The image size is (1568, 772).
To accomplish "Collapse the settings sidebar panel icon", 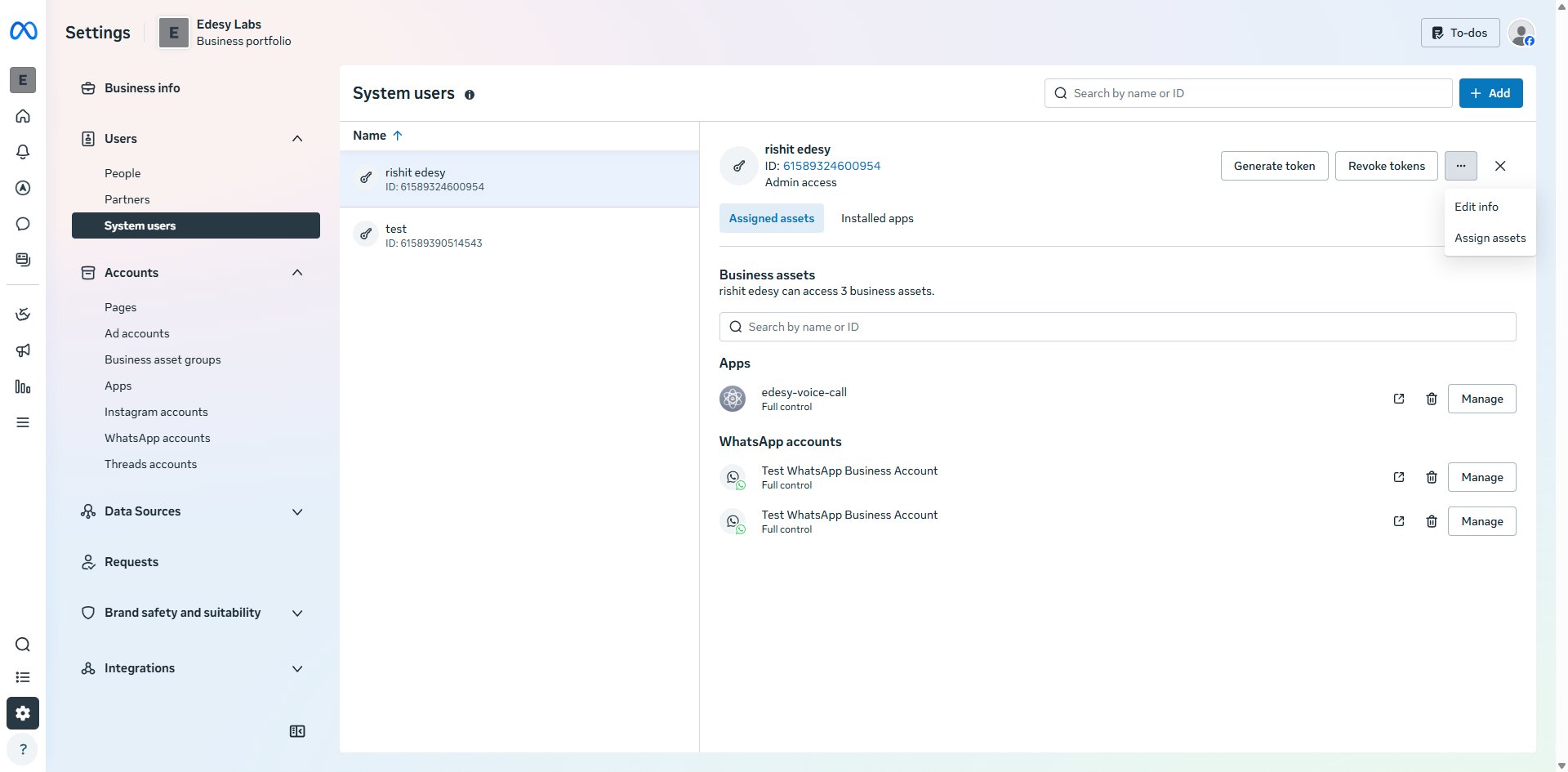I will click(x=297, y=731).
